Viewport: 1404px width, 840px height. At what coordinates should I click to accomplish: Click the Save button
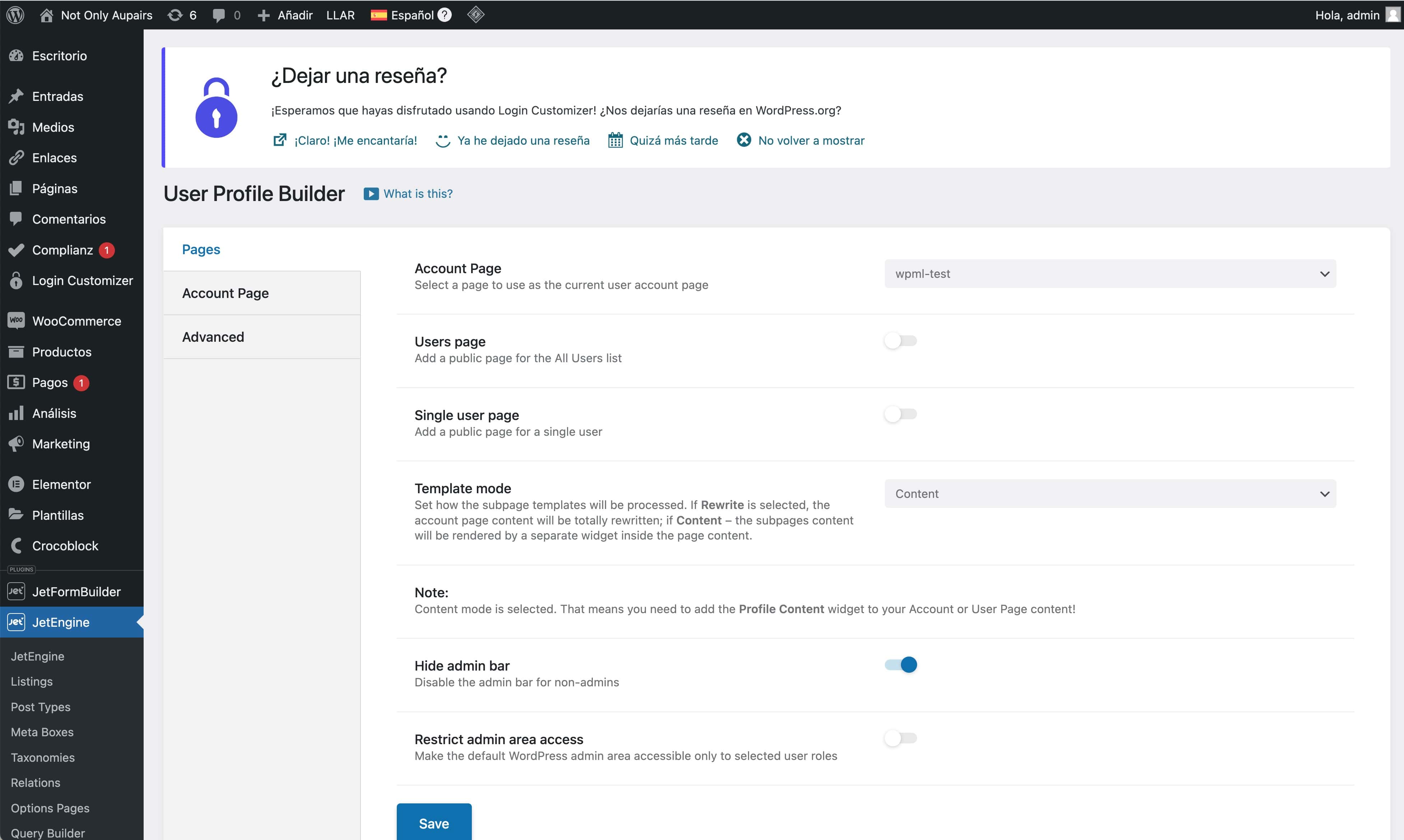coord(434,822)
